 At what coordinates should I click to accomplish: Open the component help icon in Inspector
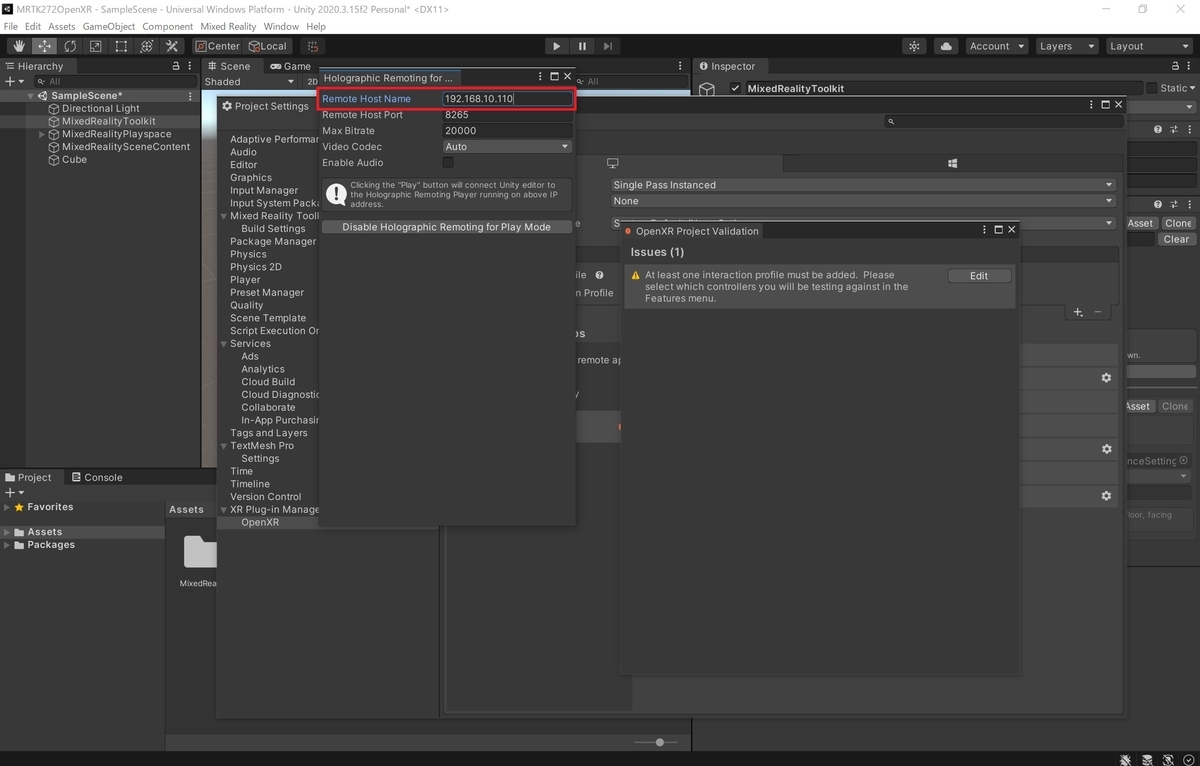click(1158, 130)
